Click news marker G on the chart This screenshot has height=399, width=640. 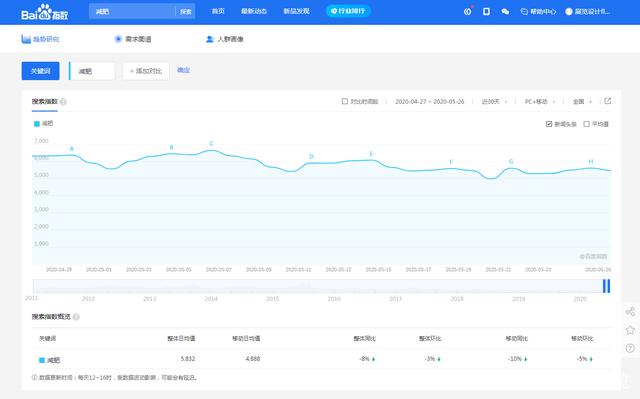tap(511, 162)
